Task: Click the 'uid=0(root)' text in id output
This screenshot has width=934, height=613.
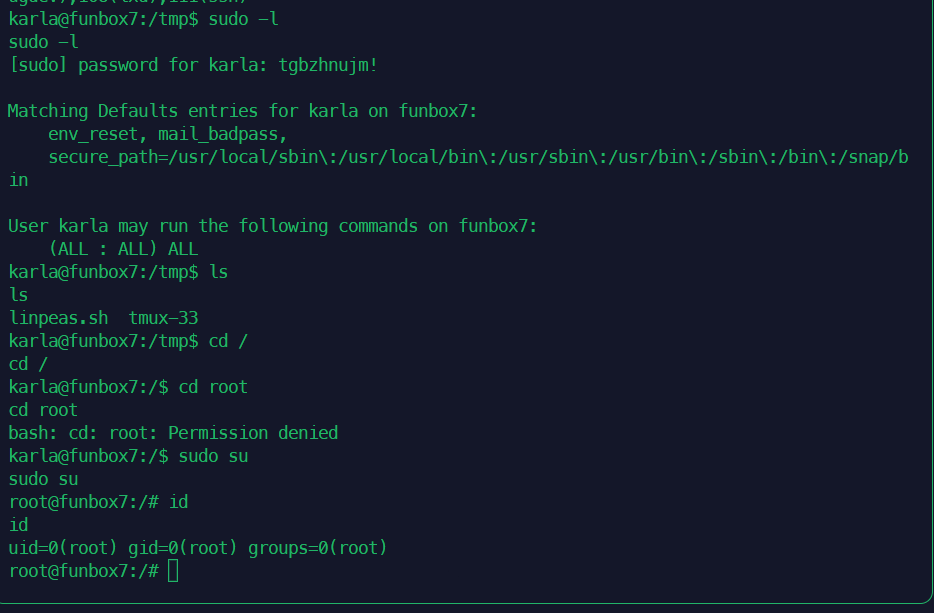Action: (63, 548)
